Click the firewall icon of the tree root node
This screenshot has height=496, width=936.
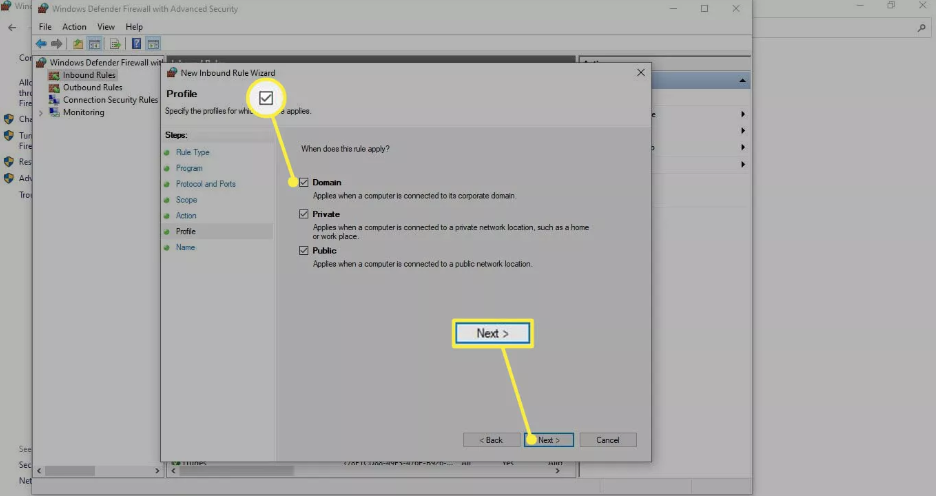pyautogui.click(x=41, y=63)
